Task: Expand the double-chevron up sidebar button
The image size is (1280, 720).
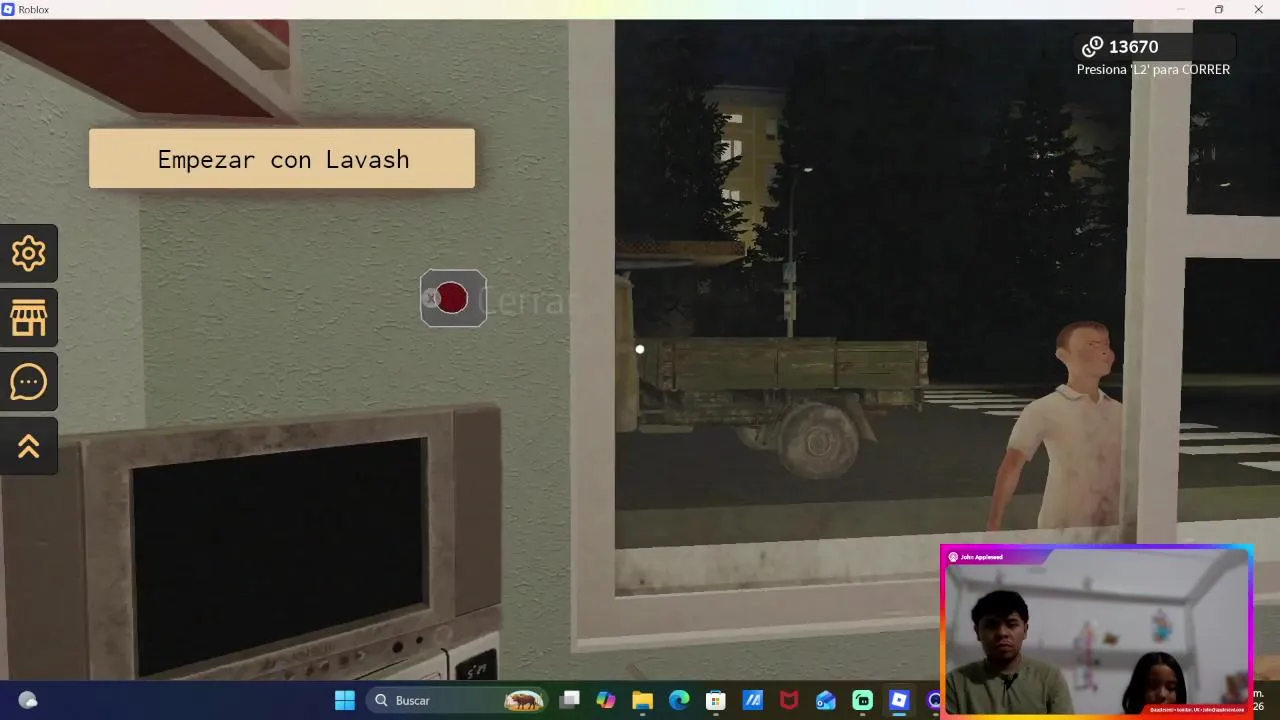Action: [x=28, y=446]
